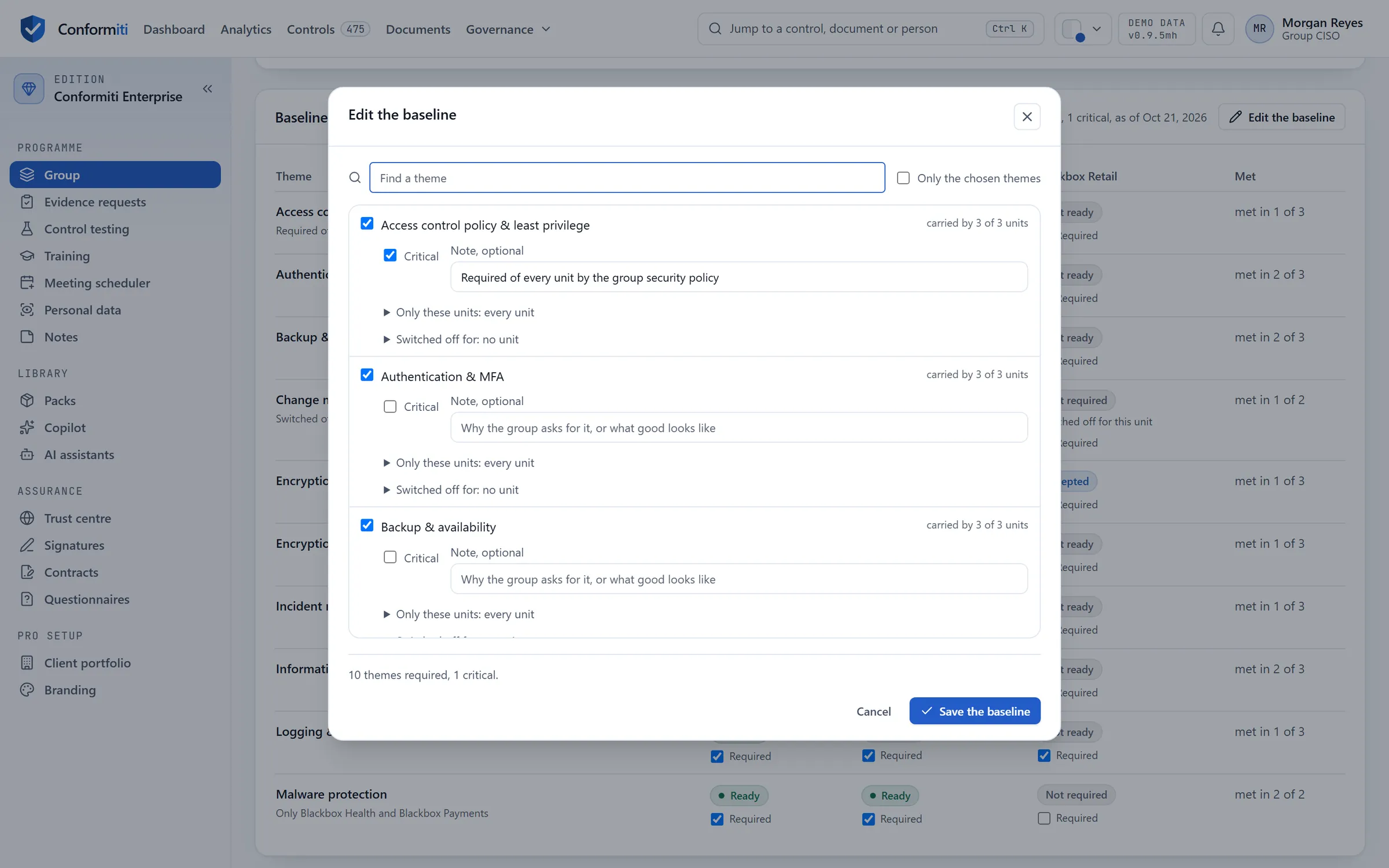Image resolution: width=1389 pixels, height=868 pixels.
Task: Go to Analytics
Action: click(245, 29)
